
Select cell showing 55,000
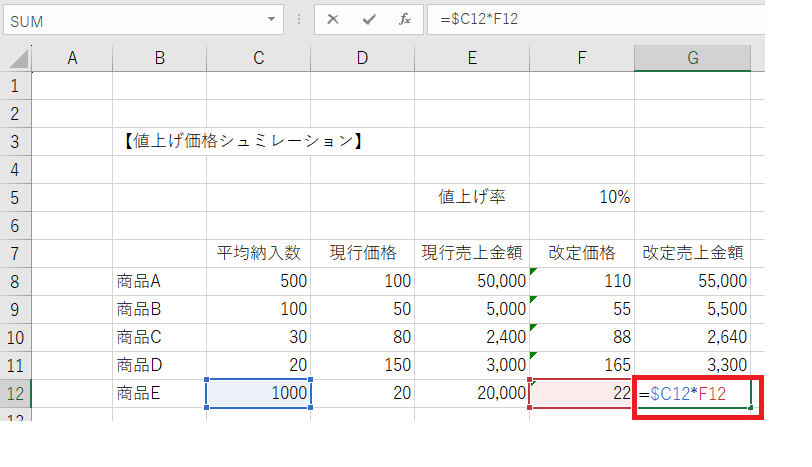pos(692,281)
